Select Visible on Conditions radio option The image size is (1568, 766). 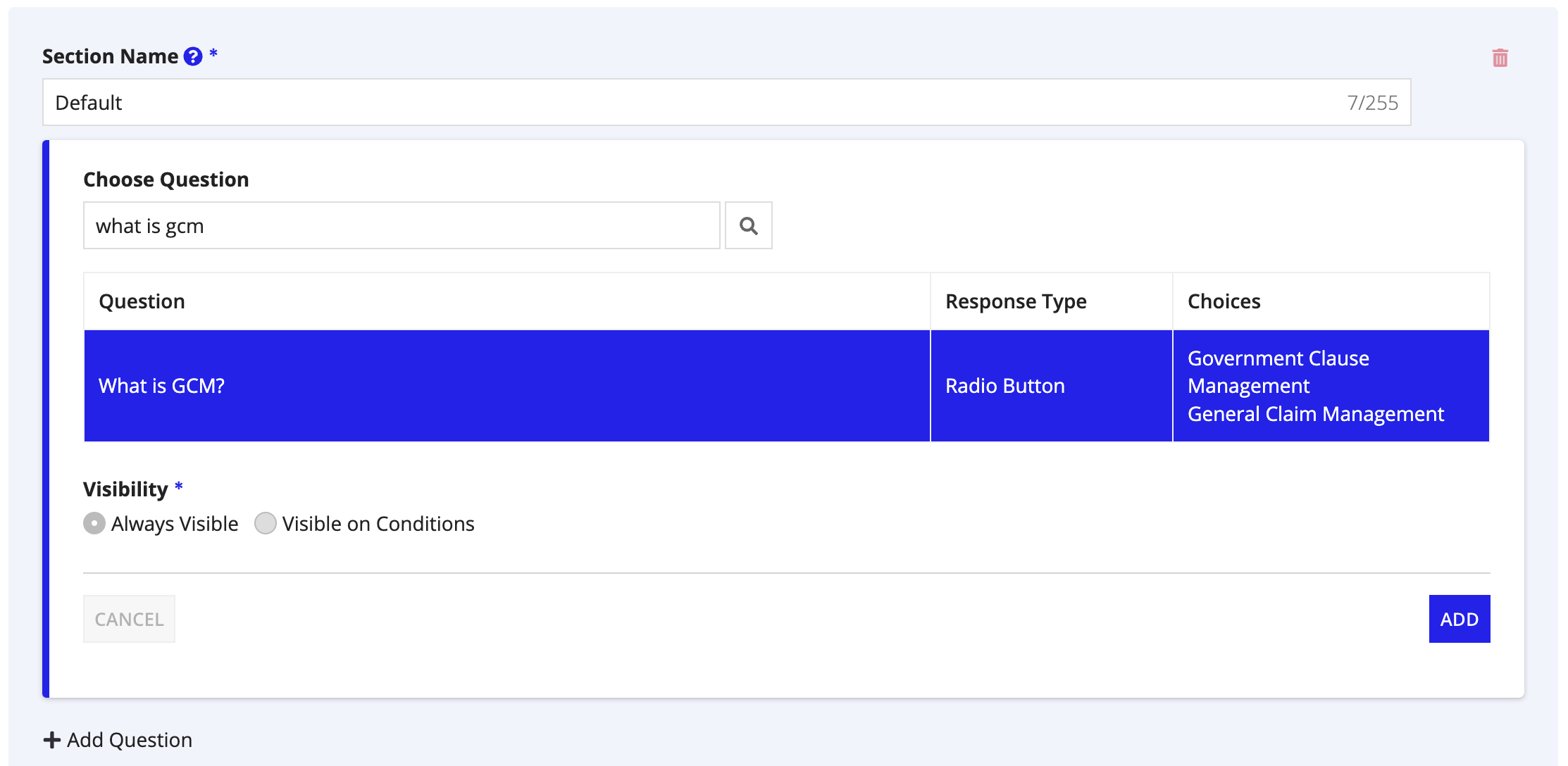[x=266, y=523]
